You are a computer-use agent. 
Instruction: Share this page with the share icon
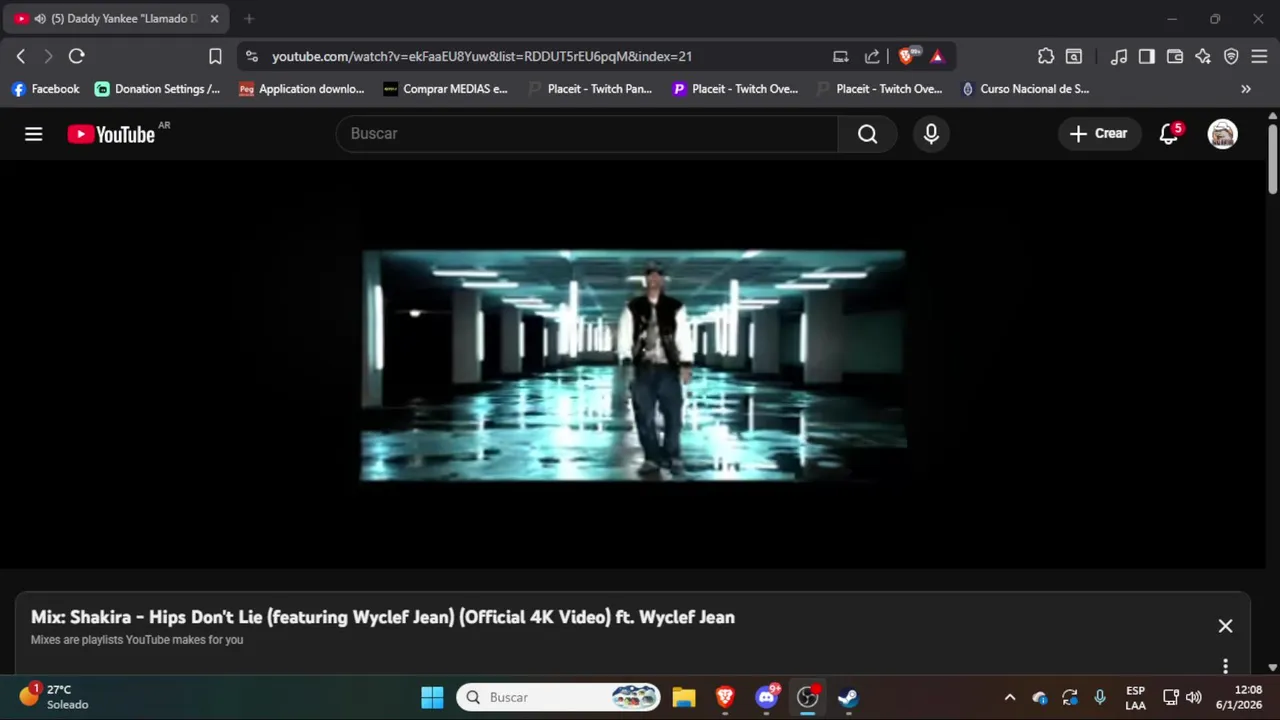872,57
